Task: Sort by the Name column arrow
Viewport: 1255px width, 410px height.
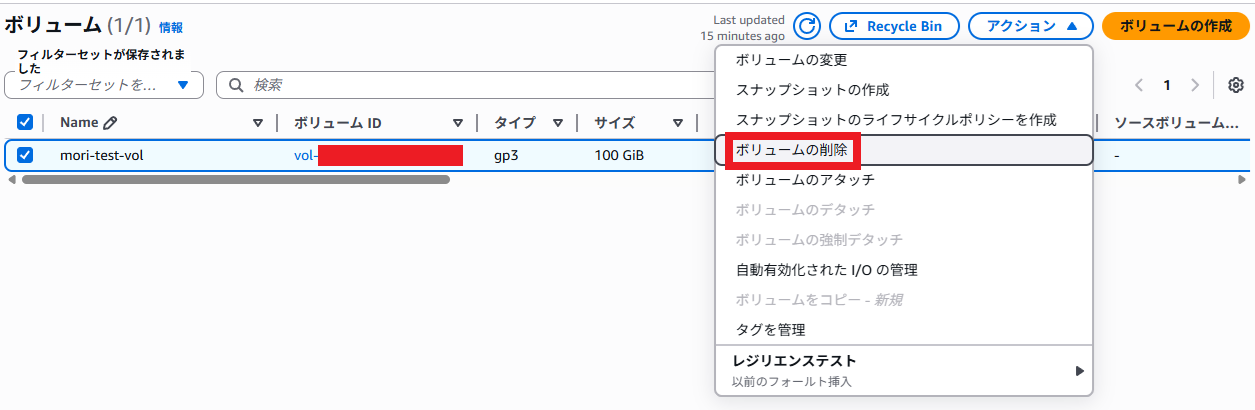Action: (x=258, y=123)
